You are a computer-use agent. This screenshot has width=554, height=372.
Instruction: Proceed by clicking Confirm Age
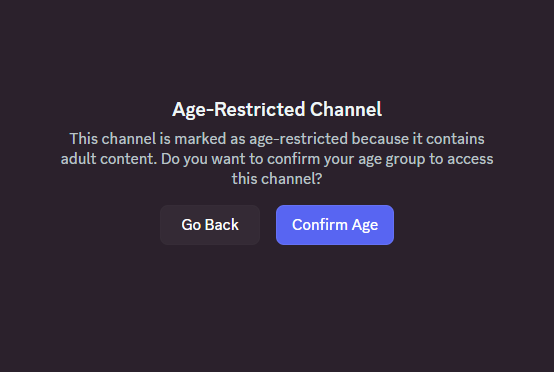(x=335, y=225)
